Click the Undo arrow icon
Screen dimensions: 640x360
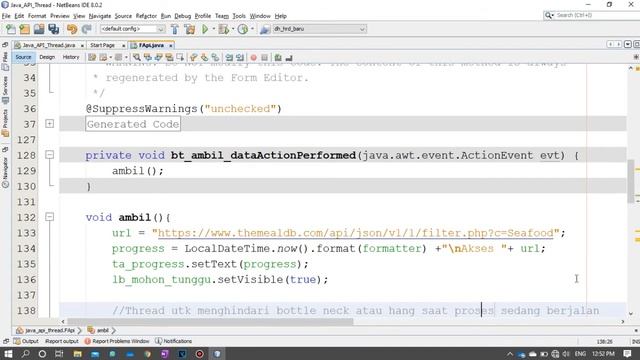tap(72, 29)
